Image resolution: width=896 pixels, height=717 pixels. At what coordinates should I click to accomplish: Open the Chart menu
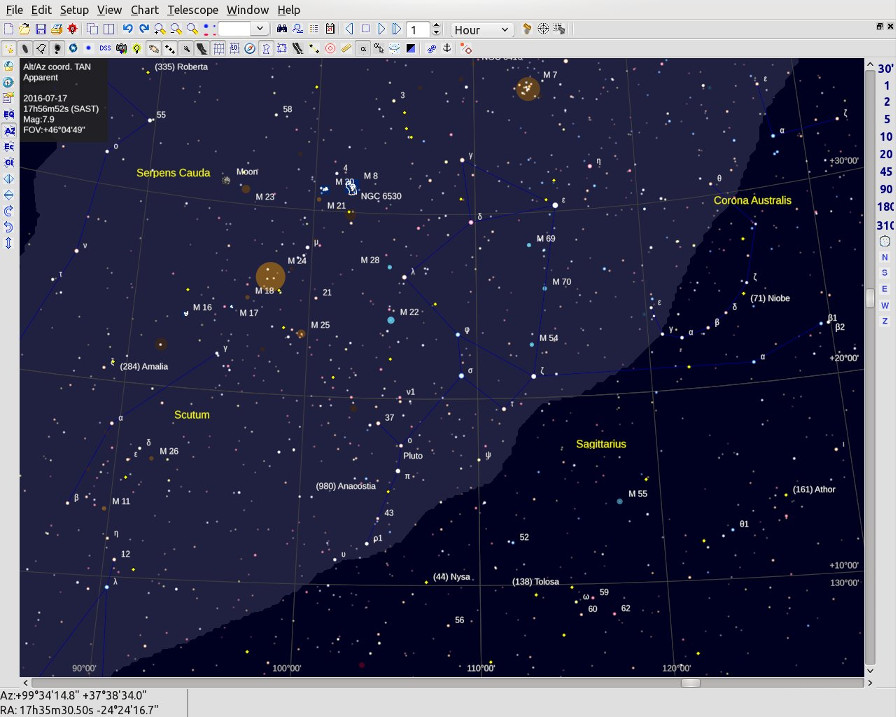145,10
